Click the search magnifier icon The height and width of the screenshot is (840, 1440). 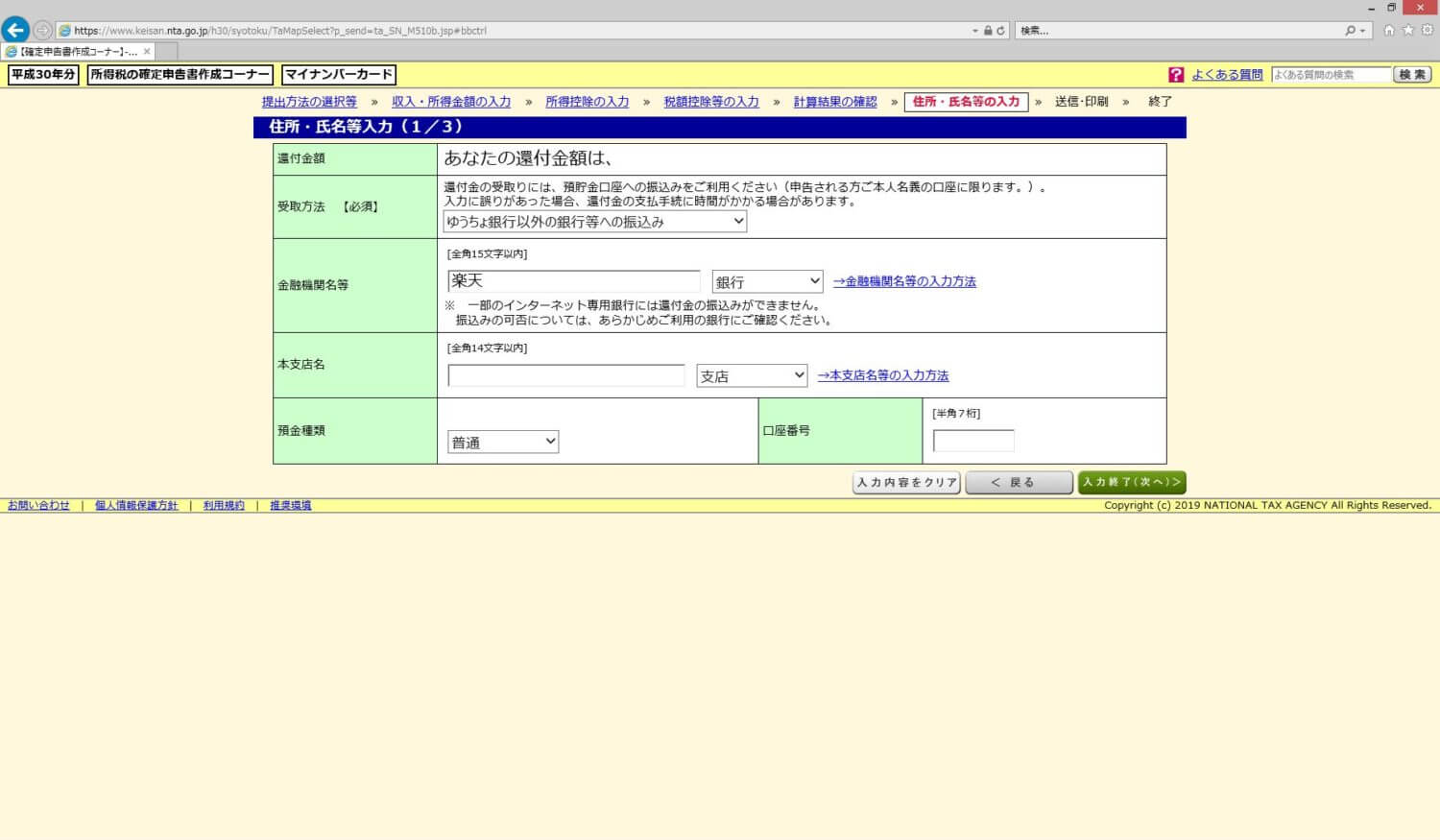[x=1351, y=31]
